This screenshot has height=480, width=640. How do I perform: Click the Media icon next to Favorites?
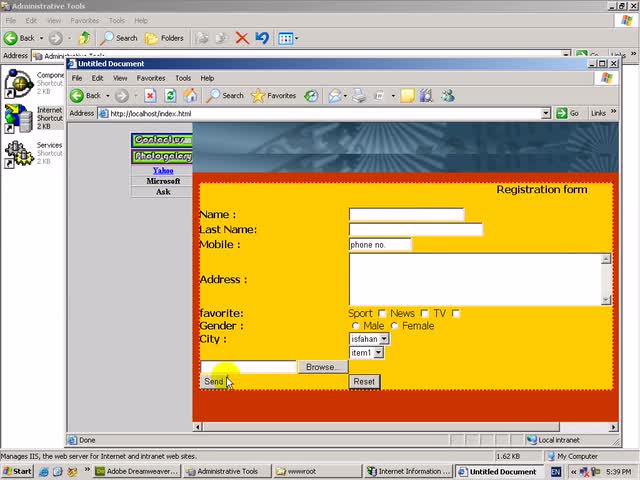click(311, 96)
